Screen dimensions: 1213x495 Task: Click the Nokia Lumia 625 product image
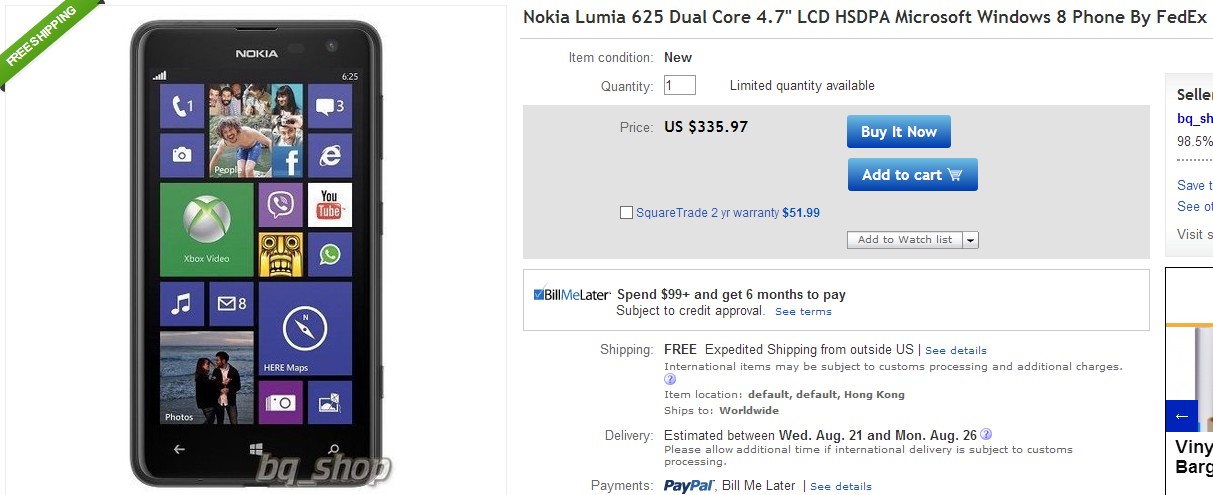click(x=256, y=250)
